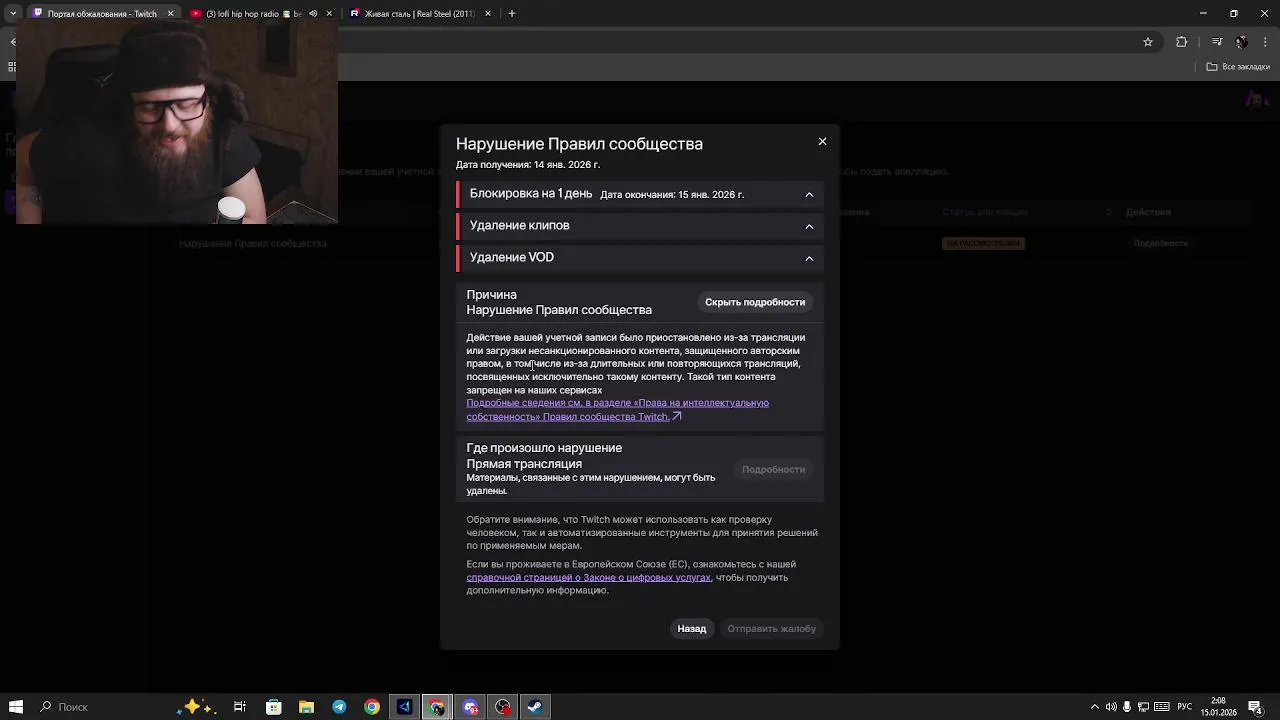Click the disabled "Подробности" button in dialog
The image size is (1280, 720).
tap(773, 469)
